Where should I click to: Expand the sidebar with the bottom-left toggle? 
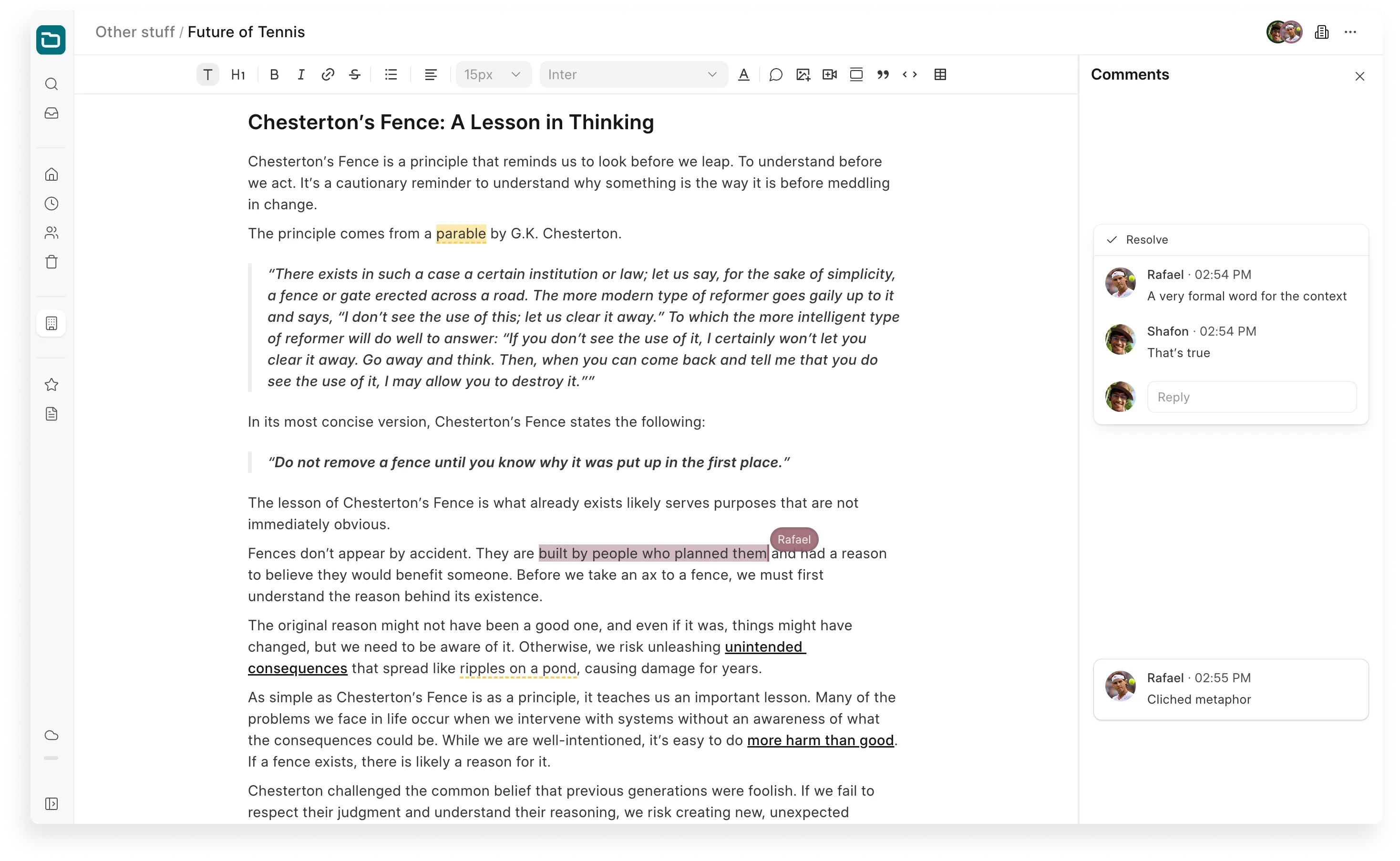click(x=51, y=803)
